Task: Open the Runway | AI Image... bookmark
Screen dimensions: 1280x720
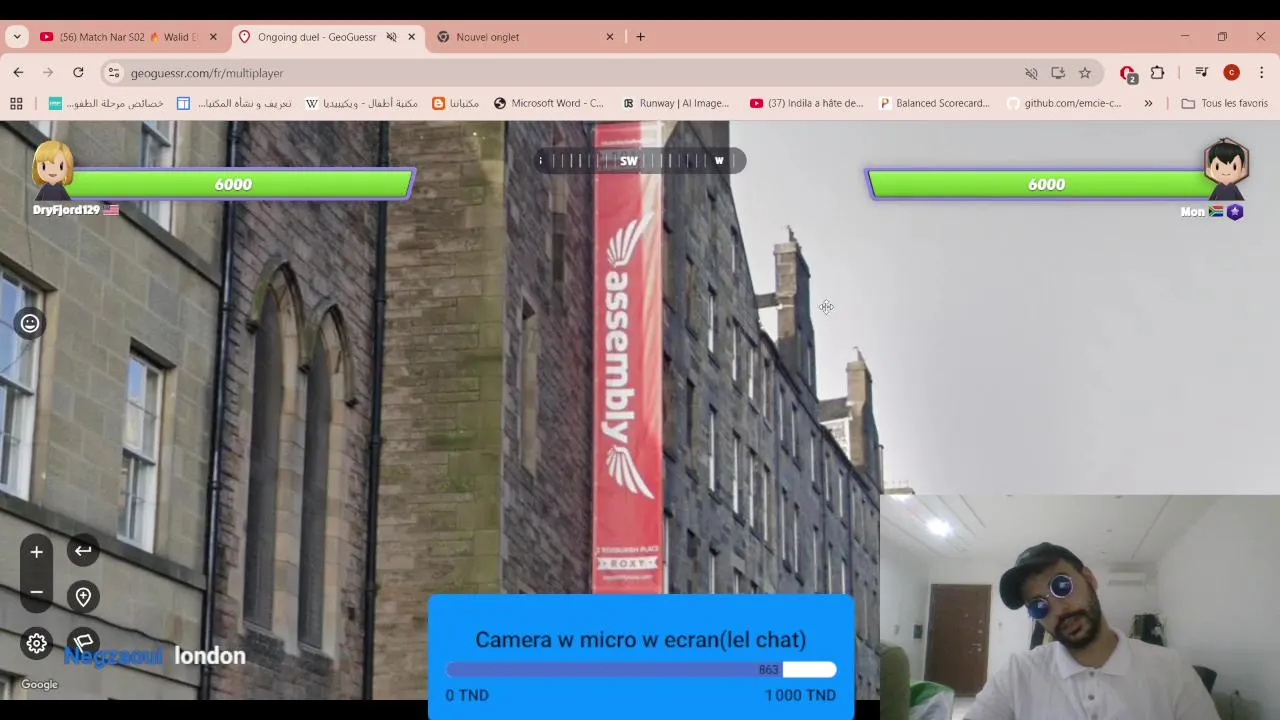Action: point(676,103)
